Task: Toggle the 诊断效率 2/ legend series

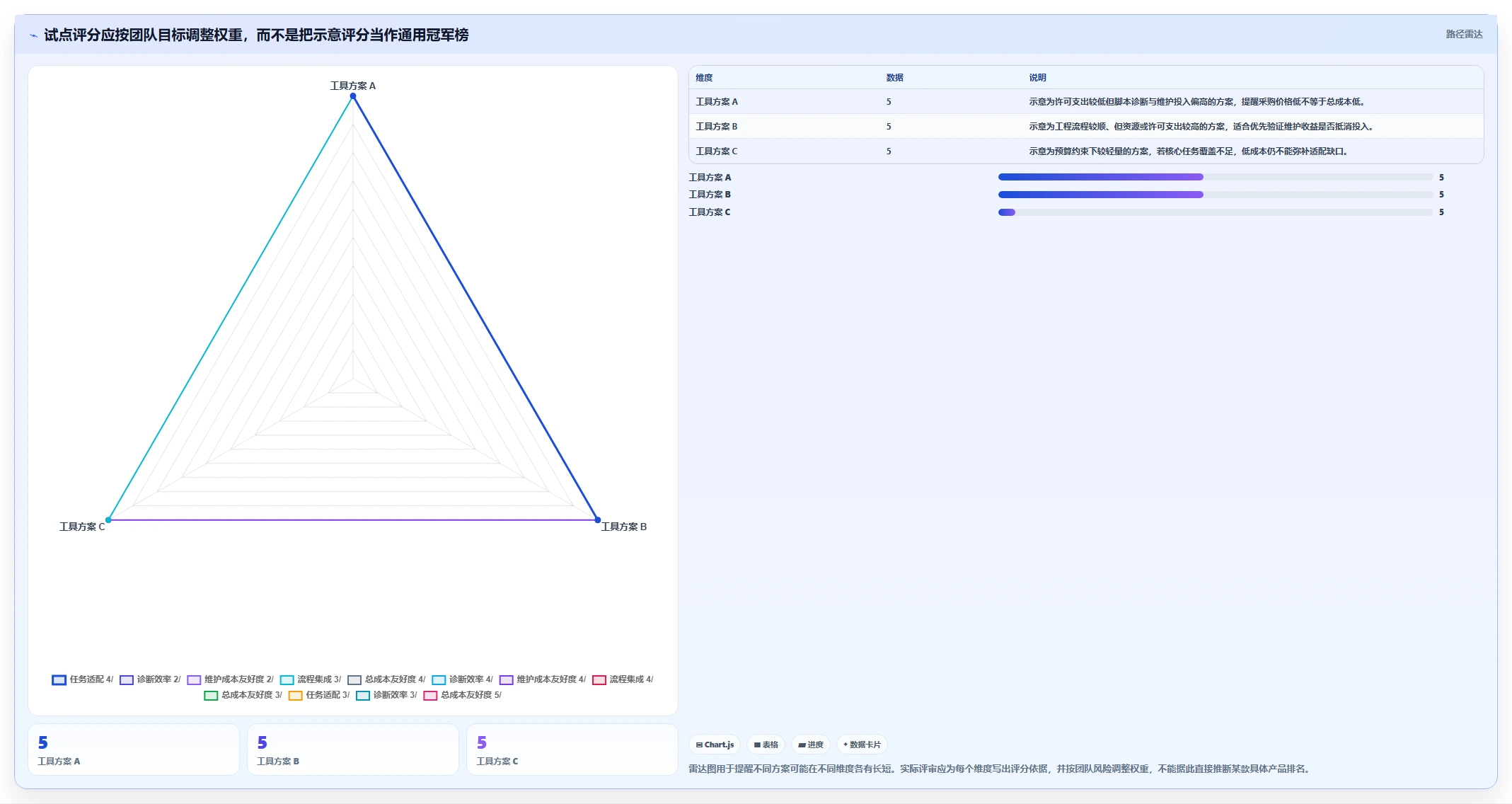Action: [150, 679]
